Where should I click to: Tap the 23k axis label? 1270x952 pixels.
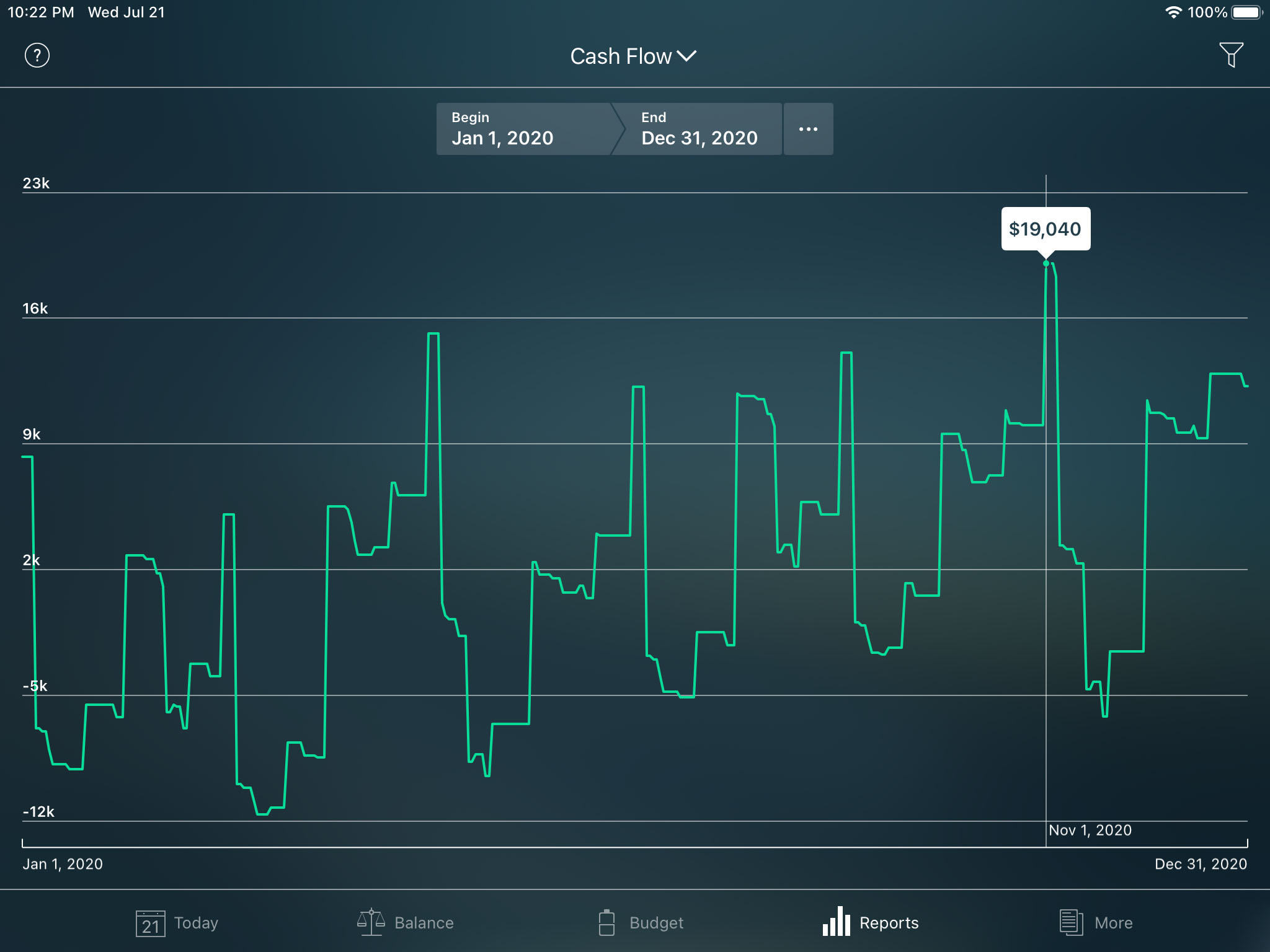pyautogui.click(x=36, y=183)
